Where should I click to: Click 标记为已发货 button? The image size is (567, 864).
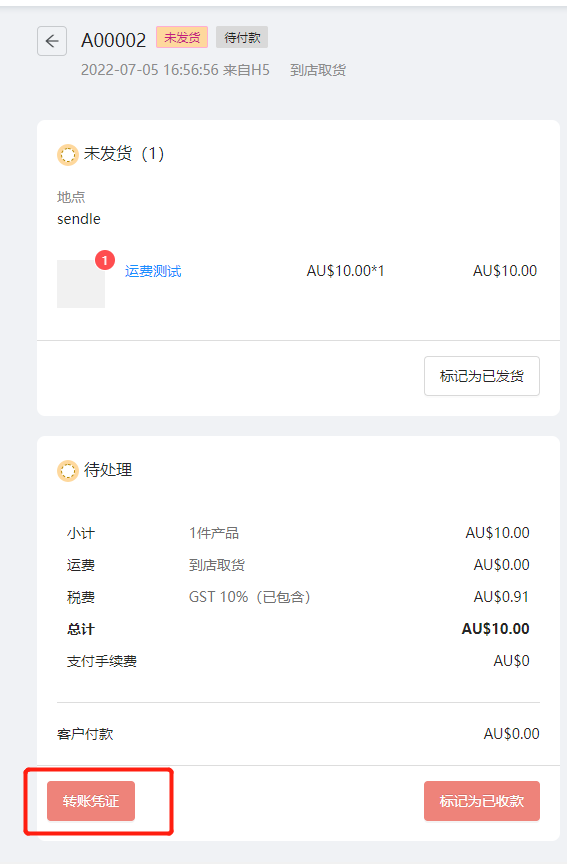click(482, 376)
